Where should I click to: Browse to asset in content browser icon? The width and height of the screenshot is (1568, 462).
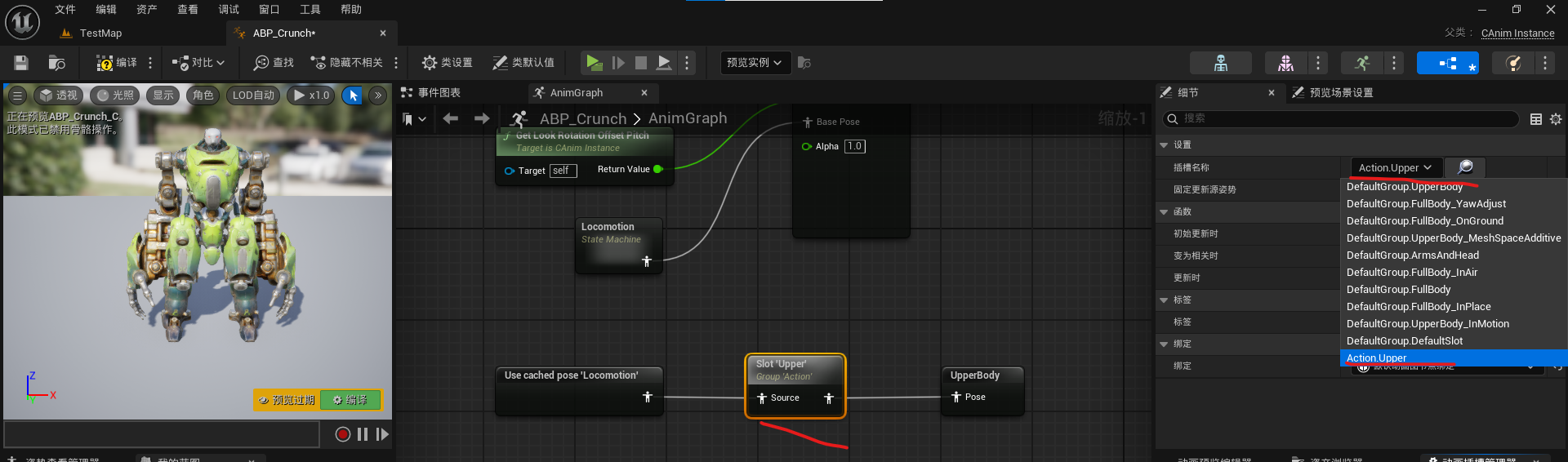coord(56,63)
